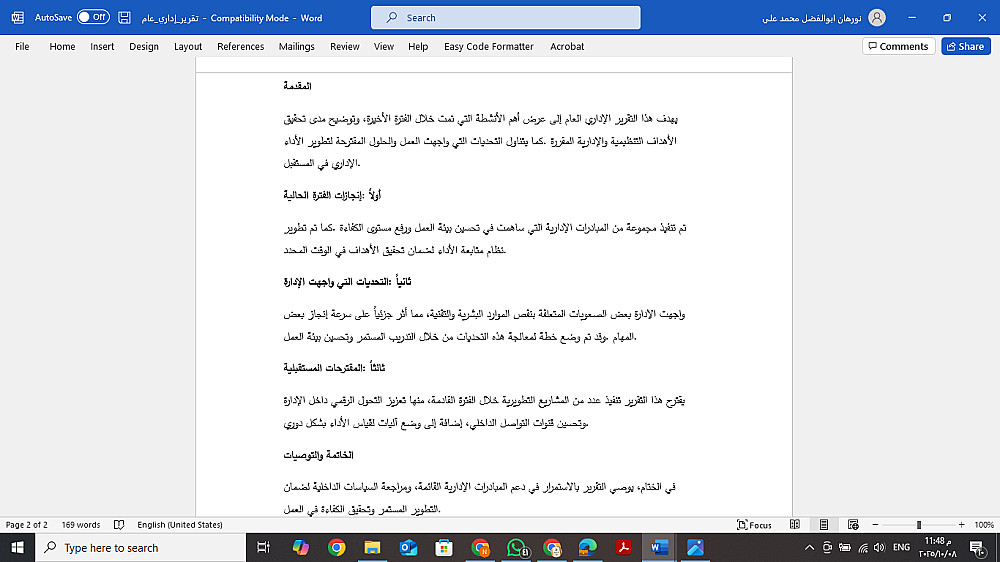Screen dimensions: 1000x562
Task: Open Task View on the taskbar
Action: (263, 547)
